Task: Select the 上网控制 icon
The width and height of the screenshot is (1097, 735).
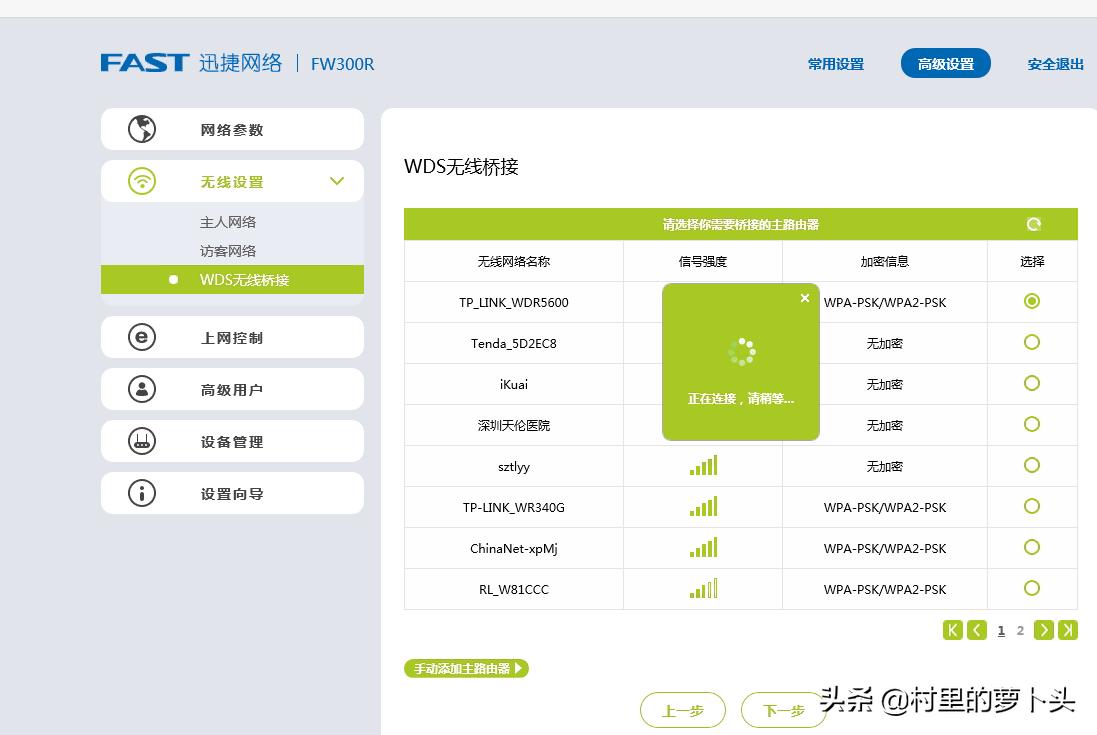Action: click(x=142, y=337)
